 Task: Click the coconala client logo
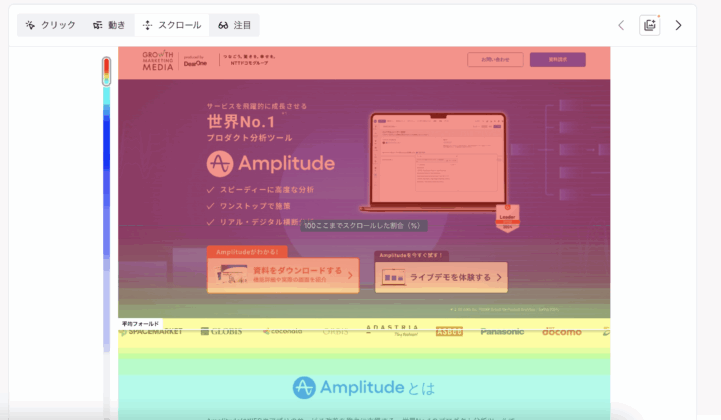283,331
